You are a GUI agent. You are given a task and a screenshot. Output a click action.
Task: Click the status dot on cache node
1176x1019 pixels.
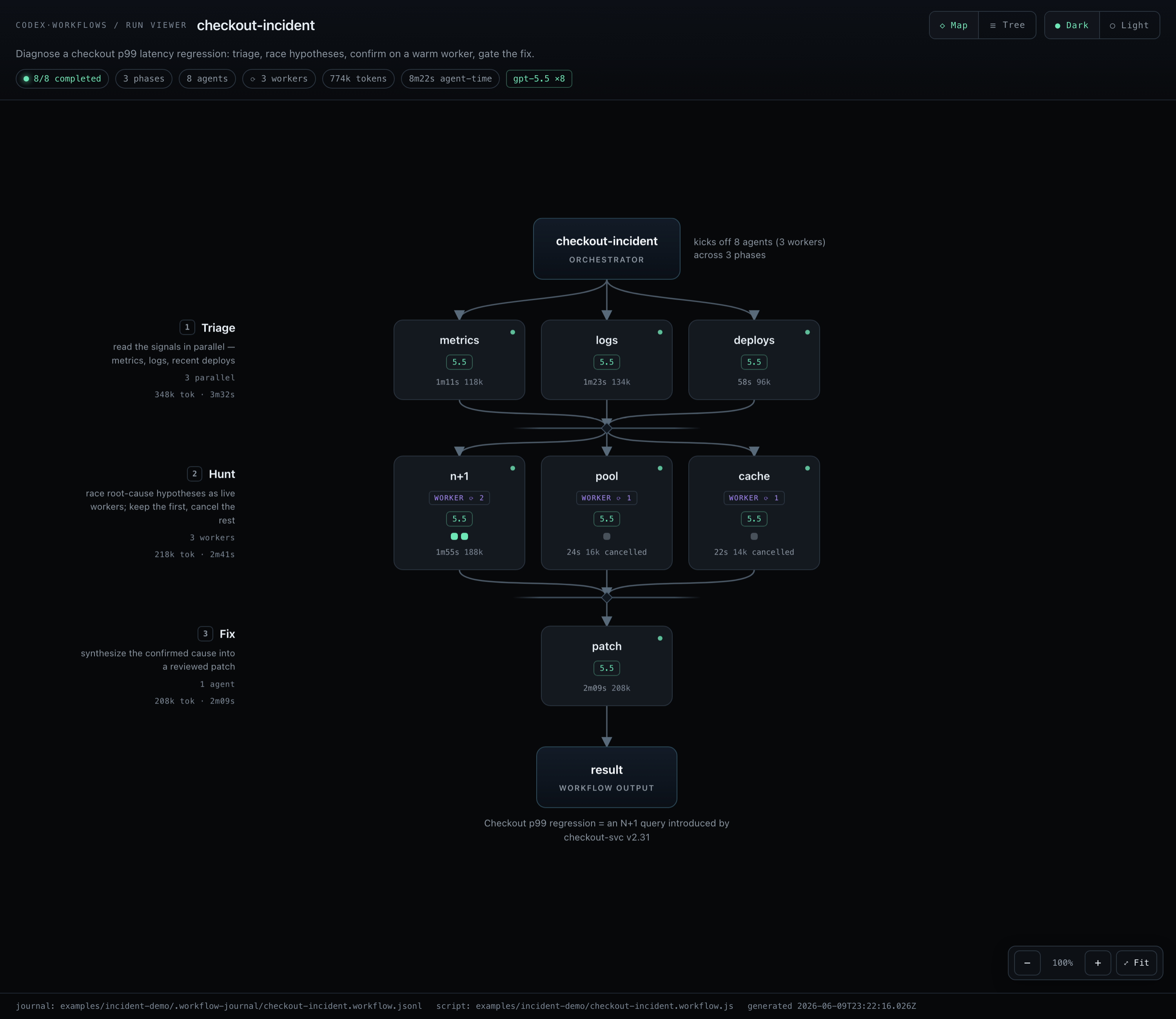[808, 468]
